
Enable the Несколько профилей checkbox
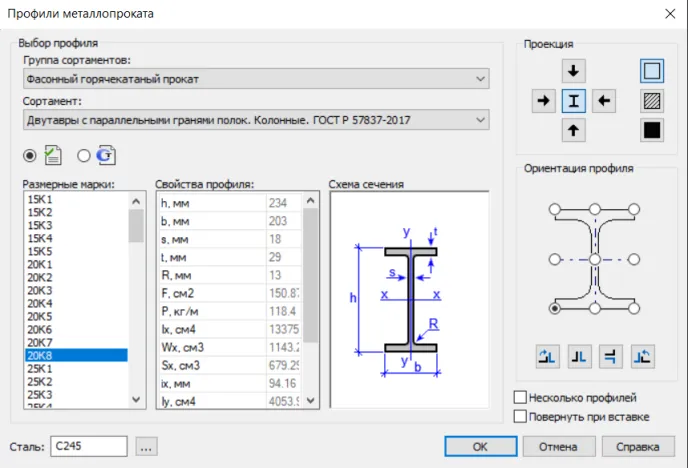click(x=520, y=398)
